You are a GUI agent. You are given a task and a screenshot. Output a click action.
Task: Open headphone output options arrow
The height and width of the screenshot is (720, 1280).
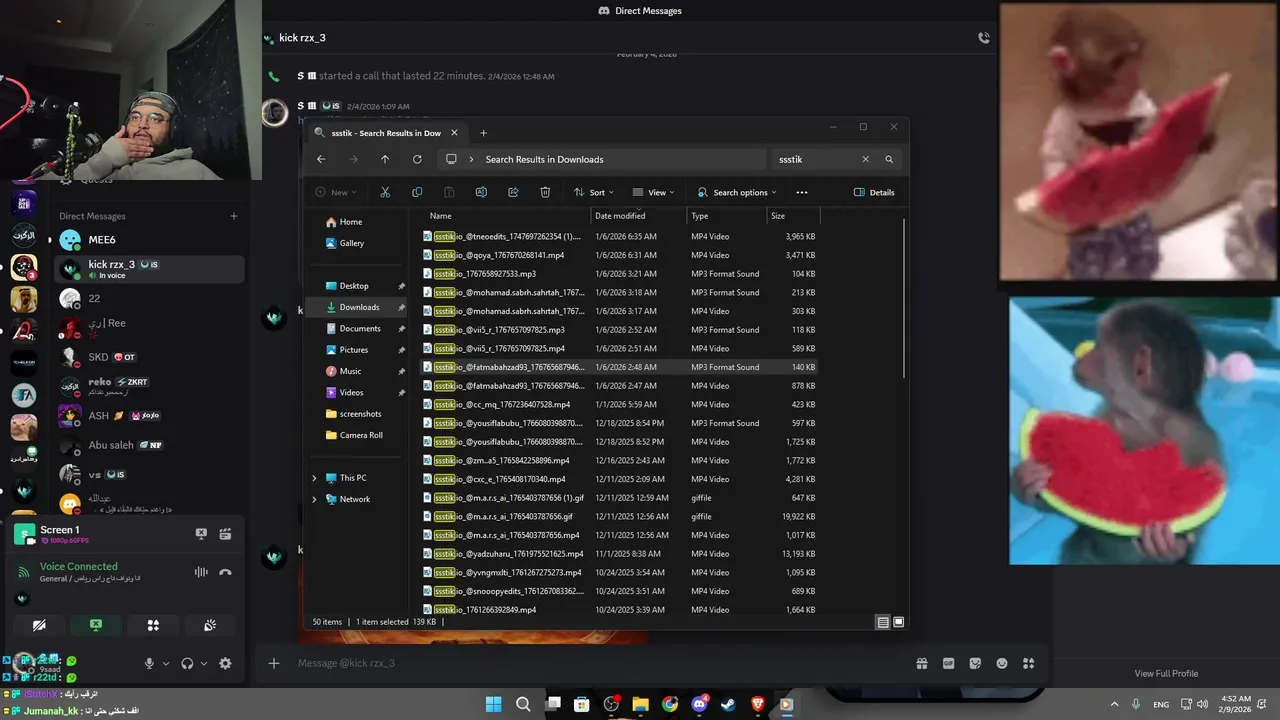pos(204,663)
